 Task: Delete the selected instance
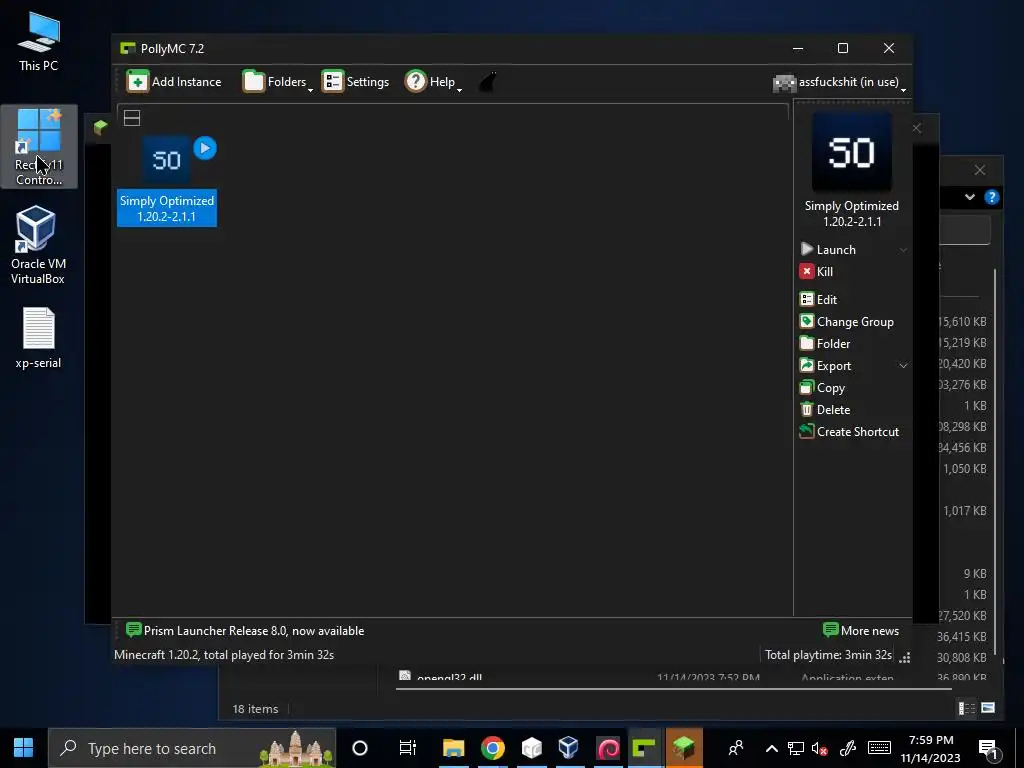click(825, 410)
